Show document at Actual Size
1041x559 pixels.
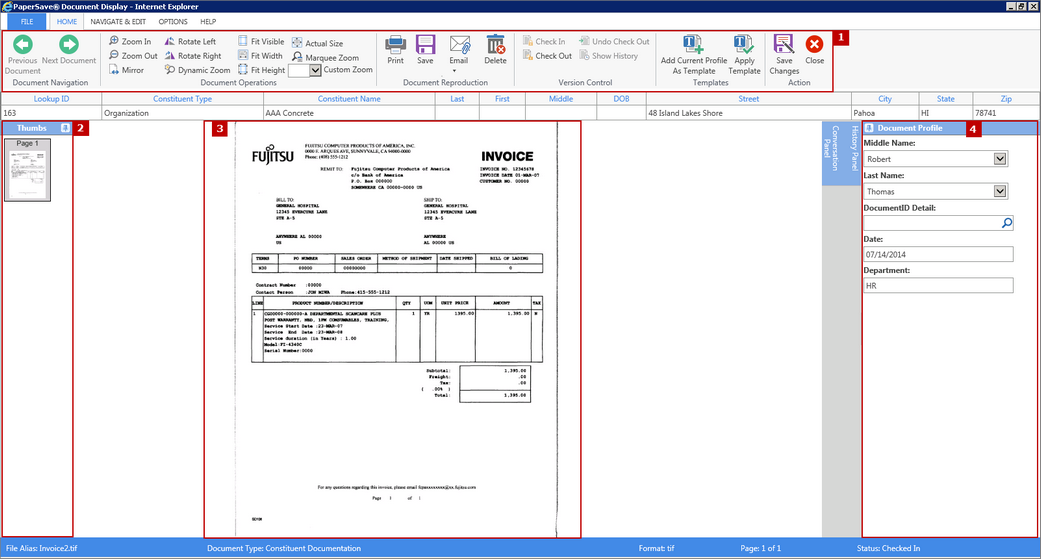pos(317,43)
